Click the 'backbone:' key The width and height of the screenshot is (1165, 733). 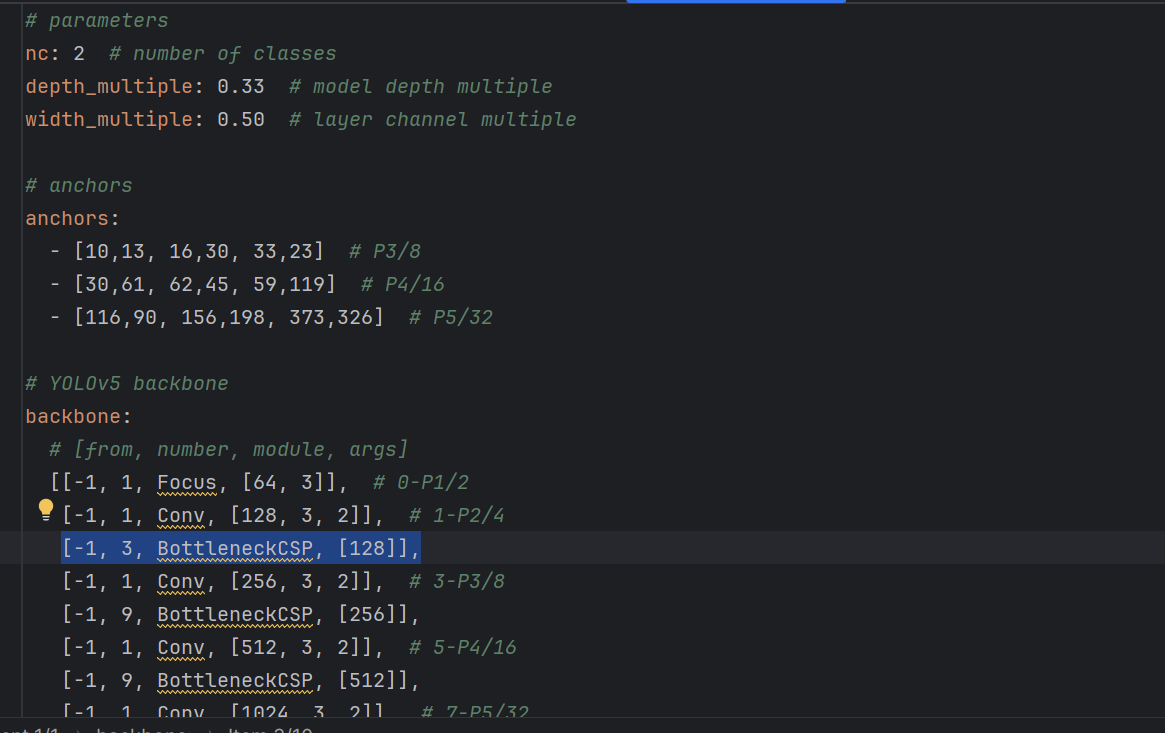click(78, 416)
